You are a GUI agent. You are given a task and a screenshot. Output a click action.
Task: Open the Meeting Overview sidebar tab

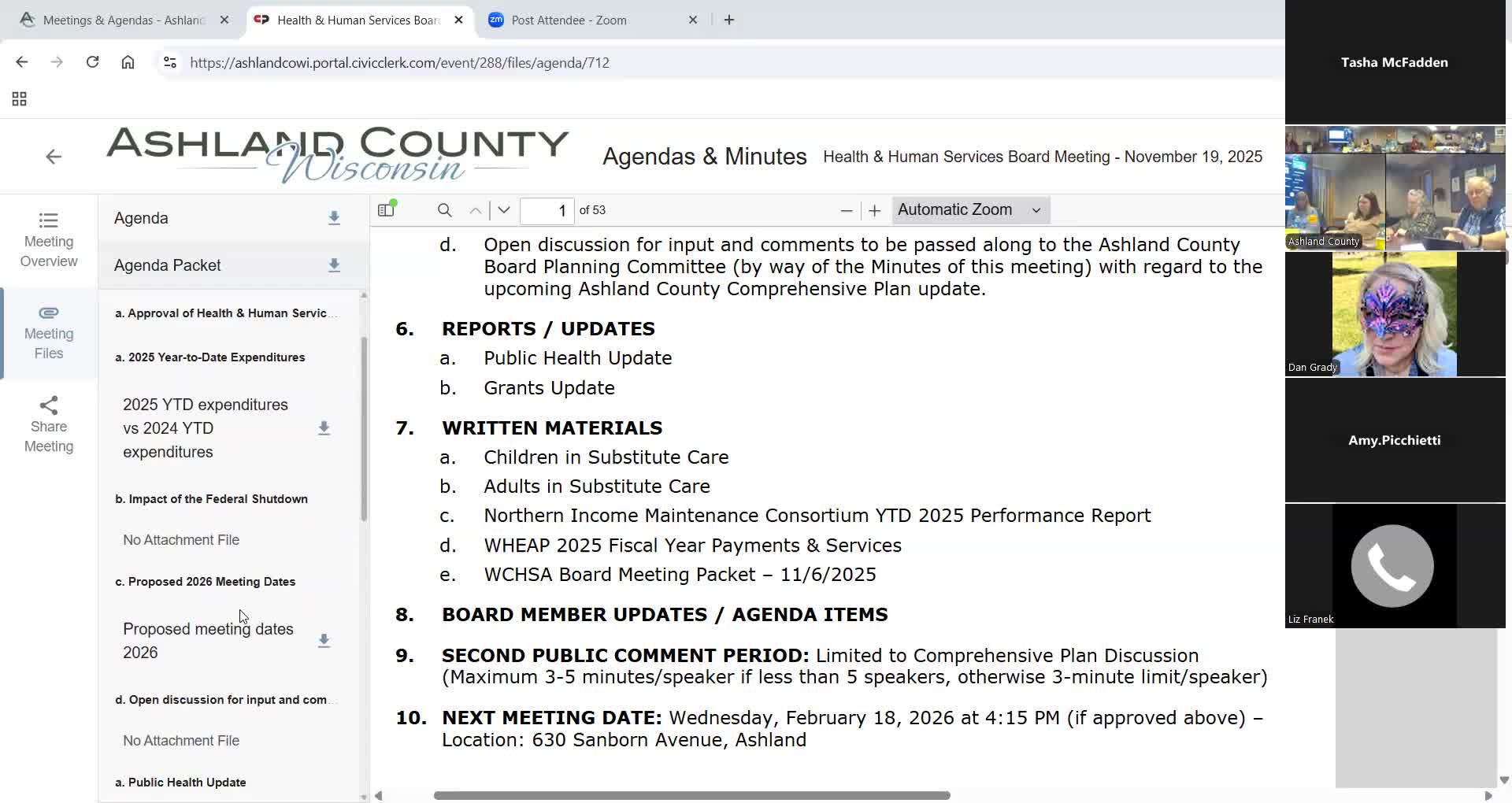pos(49,240)
